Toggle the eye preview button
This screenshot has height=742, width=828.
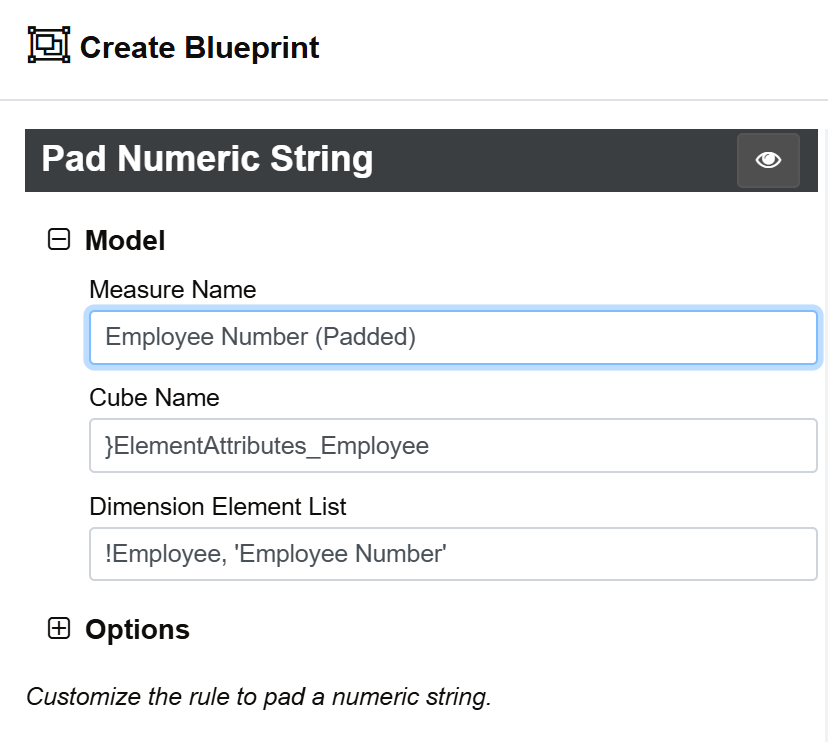tap(768, 160)
